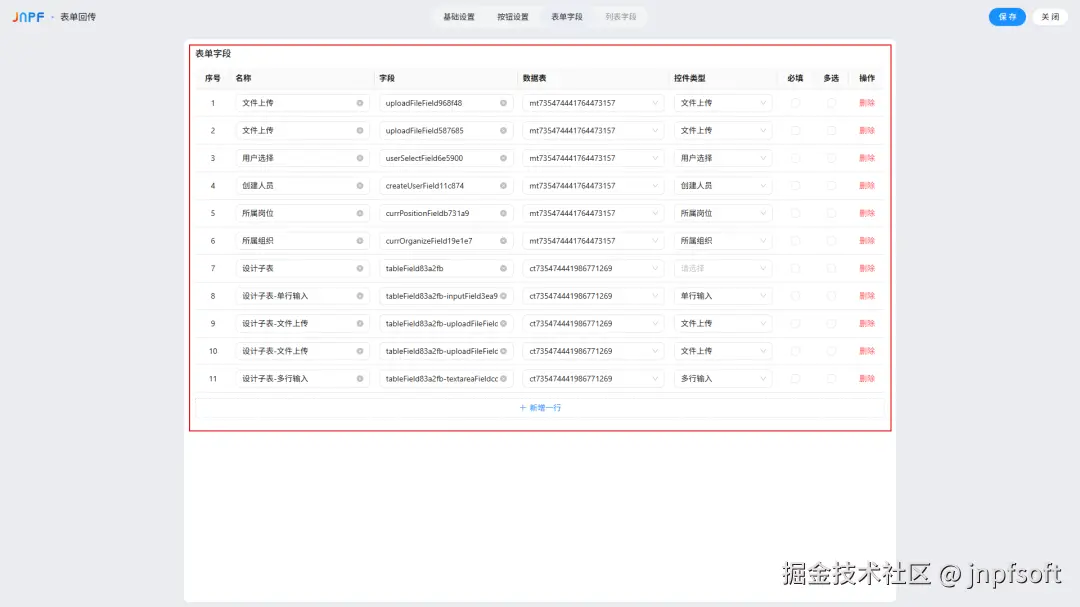The image size is (1080, 607).
Task: Switch to 按钮设置 tab
Action: click(x=512, y=17)
